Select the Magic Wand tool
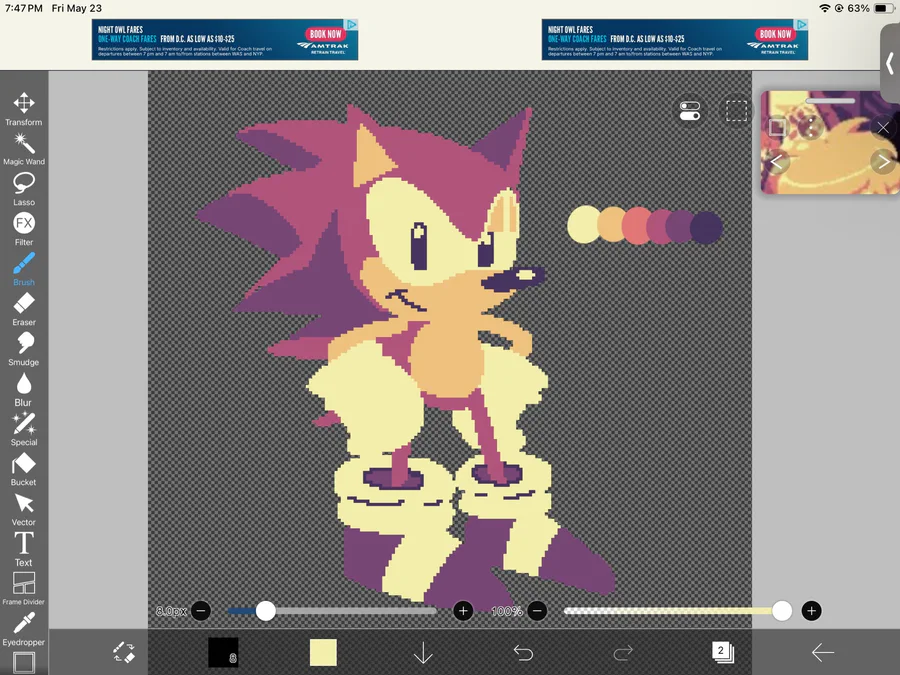This screenshot has height=675, width=900. tap(24, 149)
